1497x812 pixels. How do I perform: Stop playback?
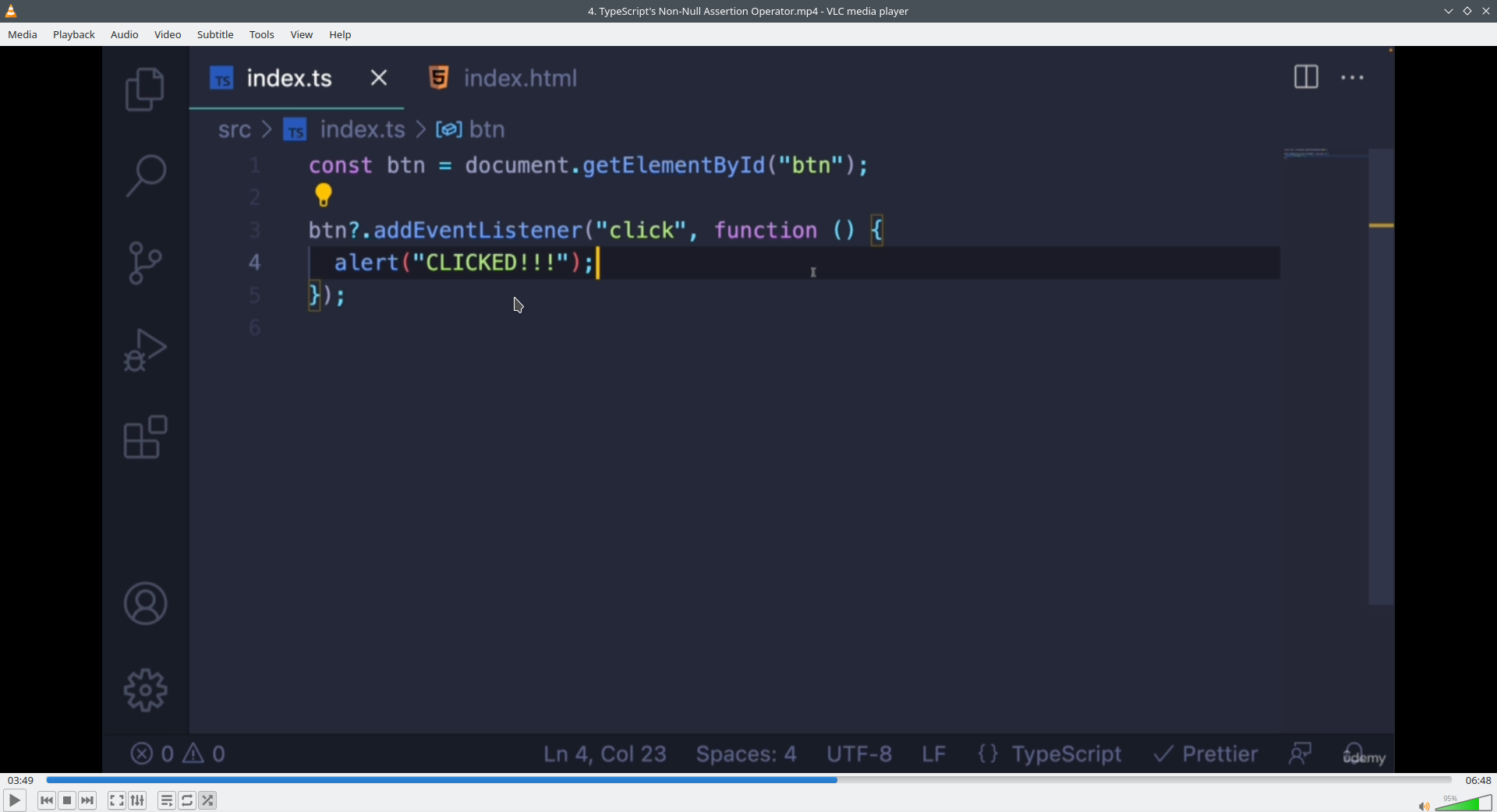point(67,800)
